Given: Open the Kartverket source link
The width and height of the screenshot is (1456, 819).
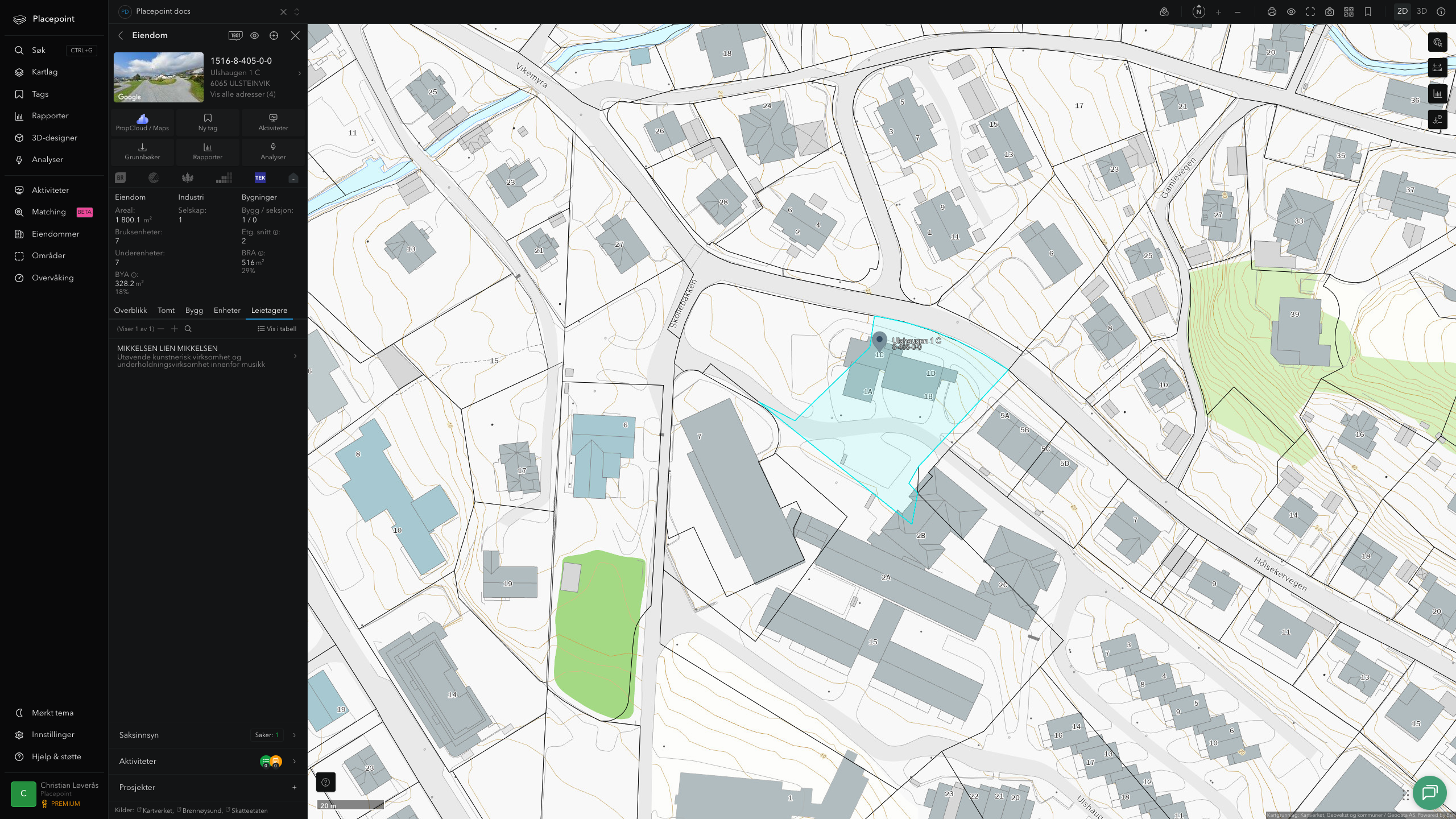Looking at the screenshot, I should click(155, 810).
